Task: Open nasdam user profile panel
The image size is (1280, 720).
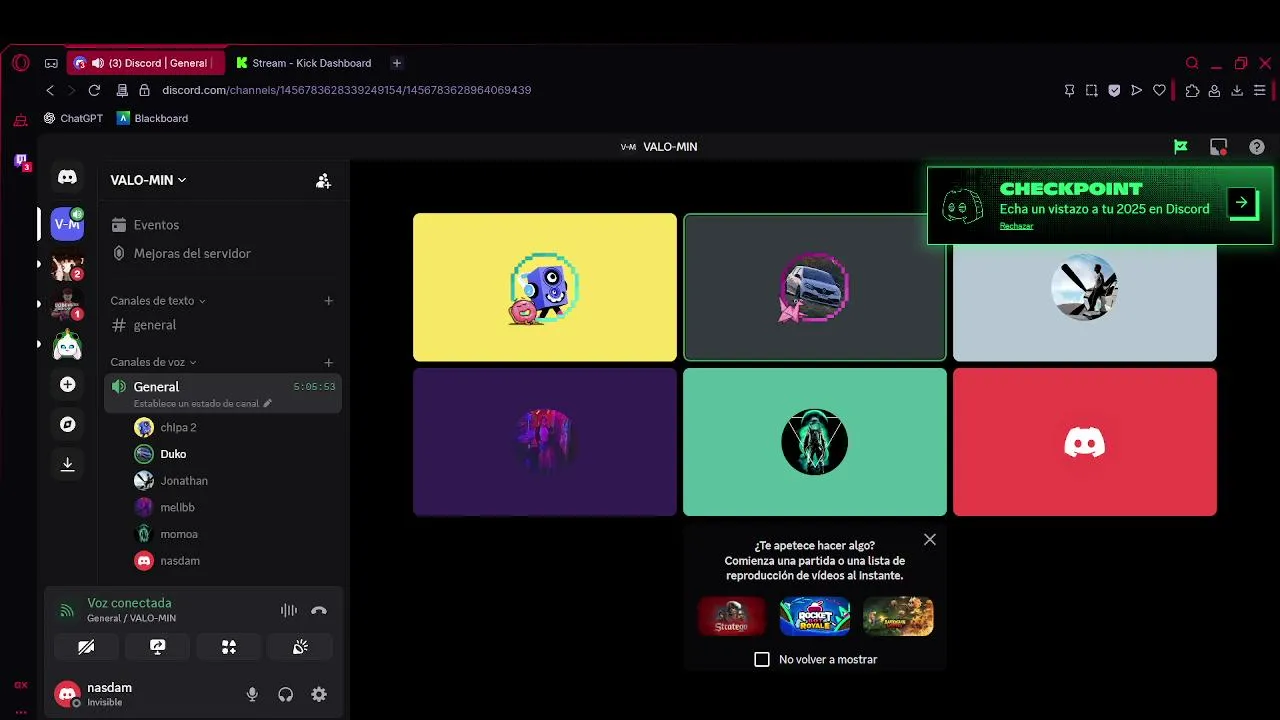Action: [x=94, y=694]
